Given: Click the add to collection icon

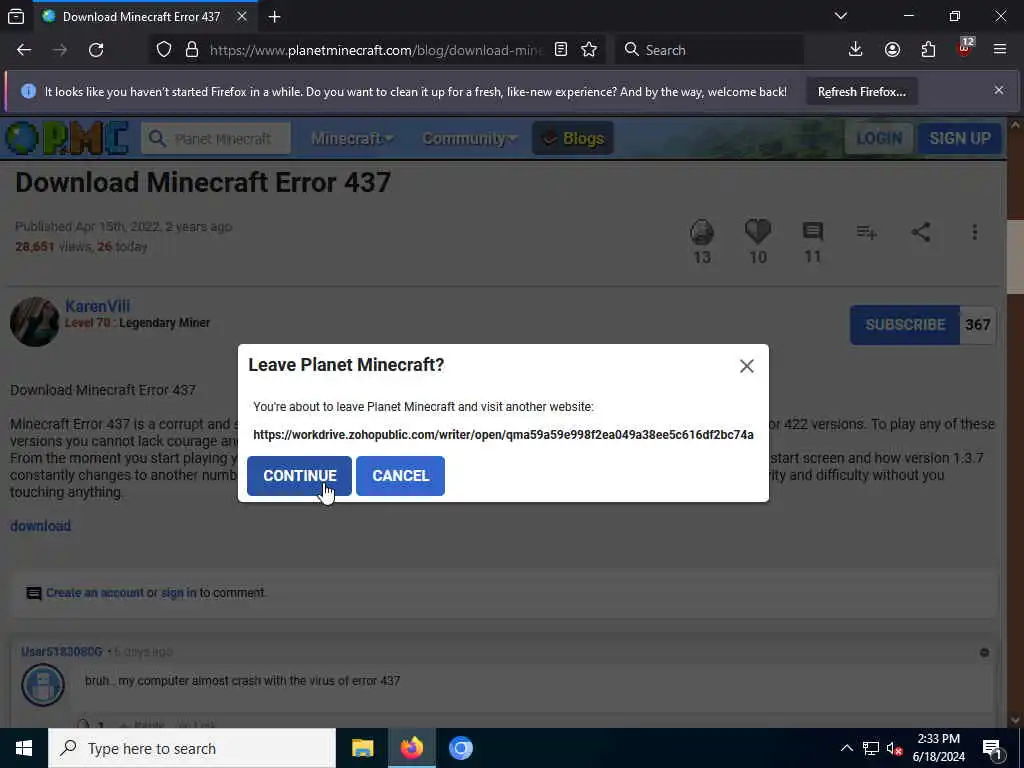Looking at the screenshot, I should click(x=867, y=232).
